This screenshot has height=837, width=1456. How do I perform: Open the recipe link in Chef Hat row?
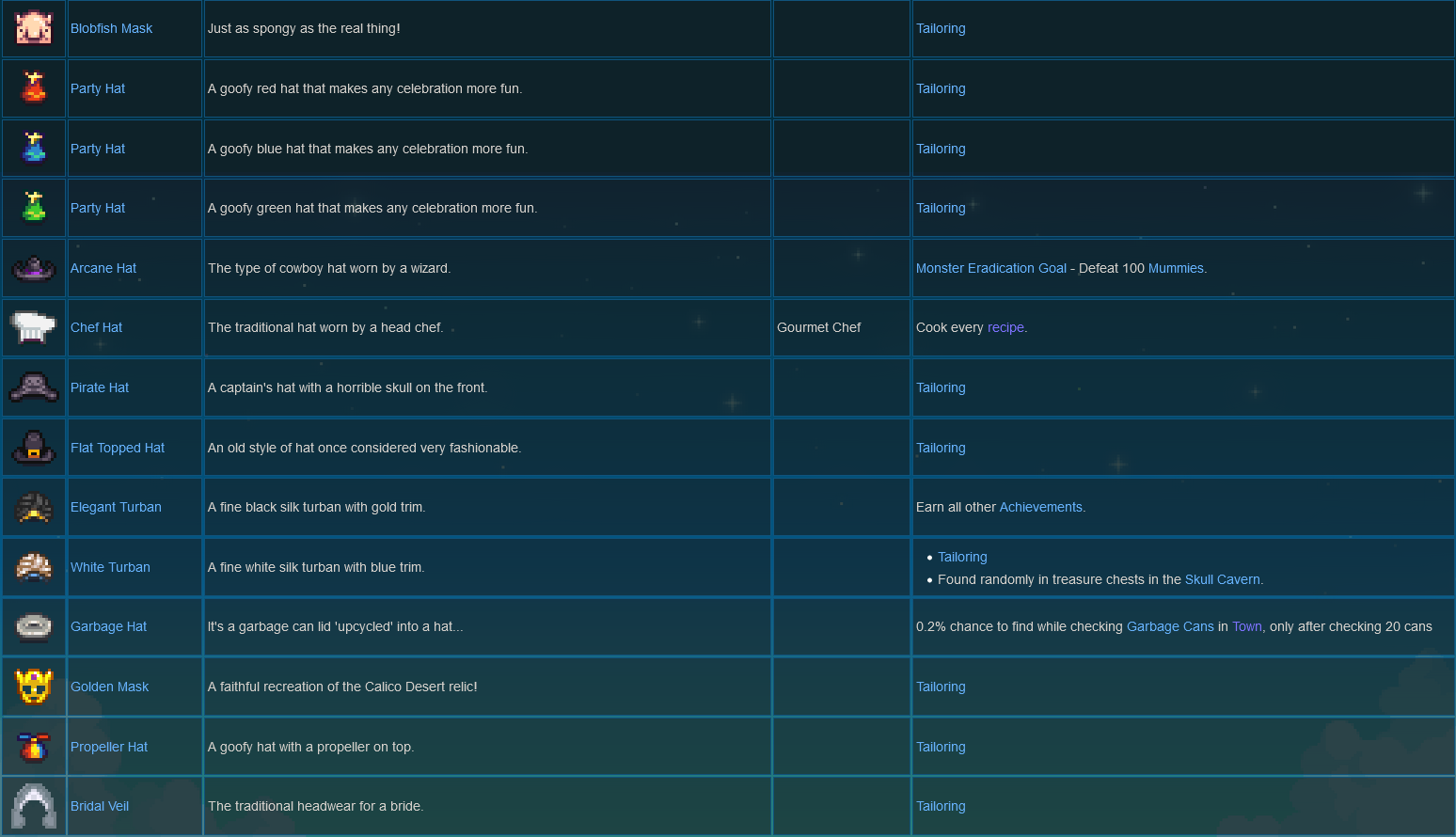click(x=1005, y=328)
